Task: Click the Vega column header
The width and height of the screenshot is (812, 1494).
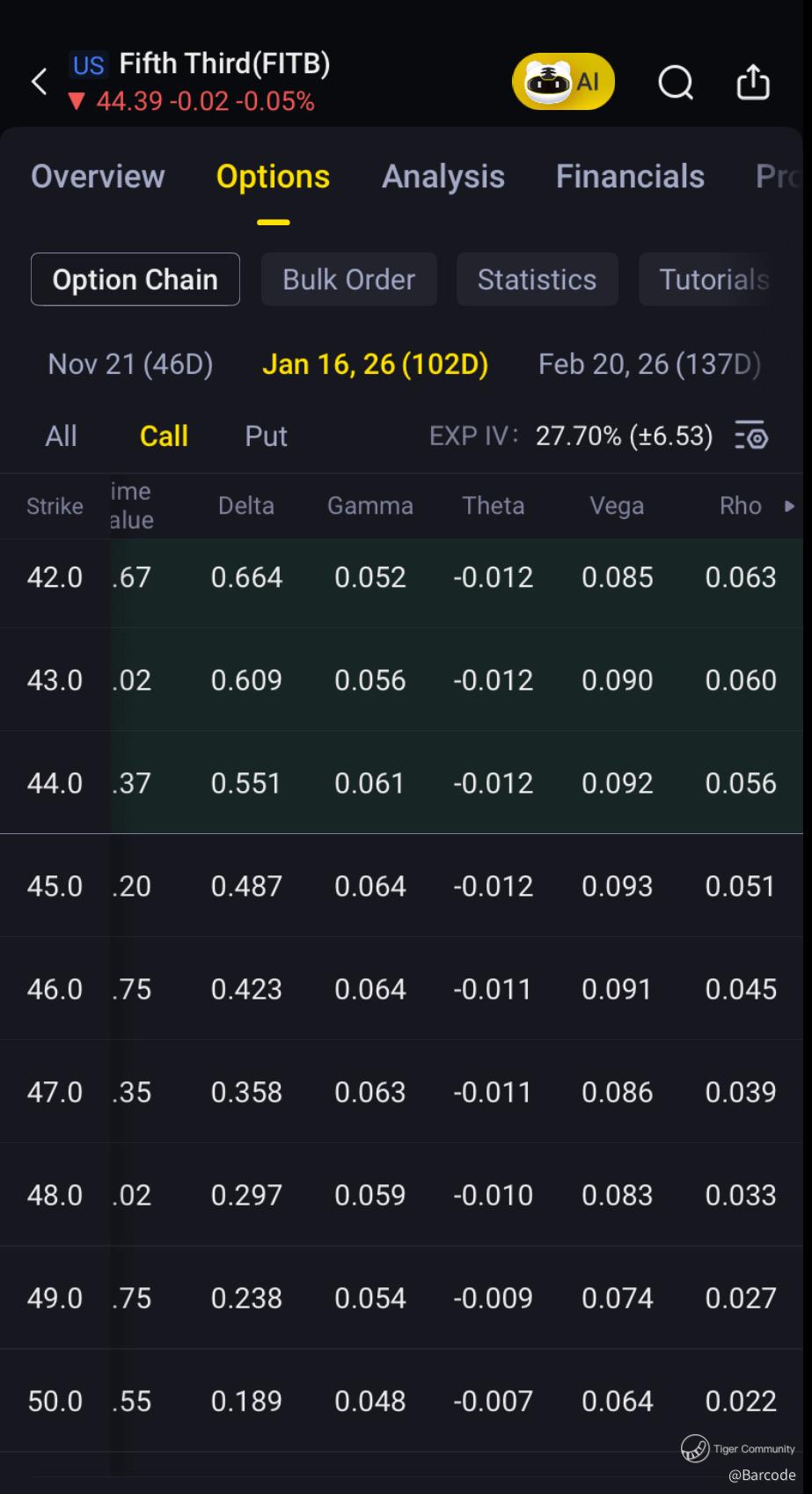Action: 617,506
